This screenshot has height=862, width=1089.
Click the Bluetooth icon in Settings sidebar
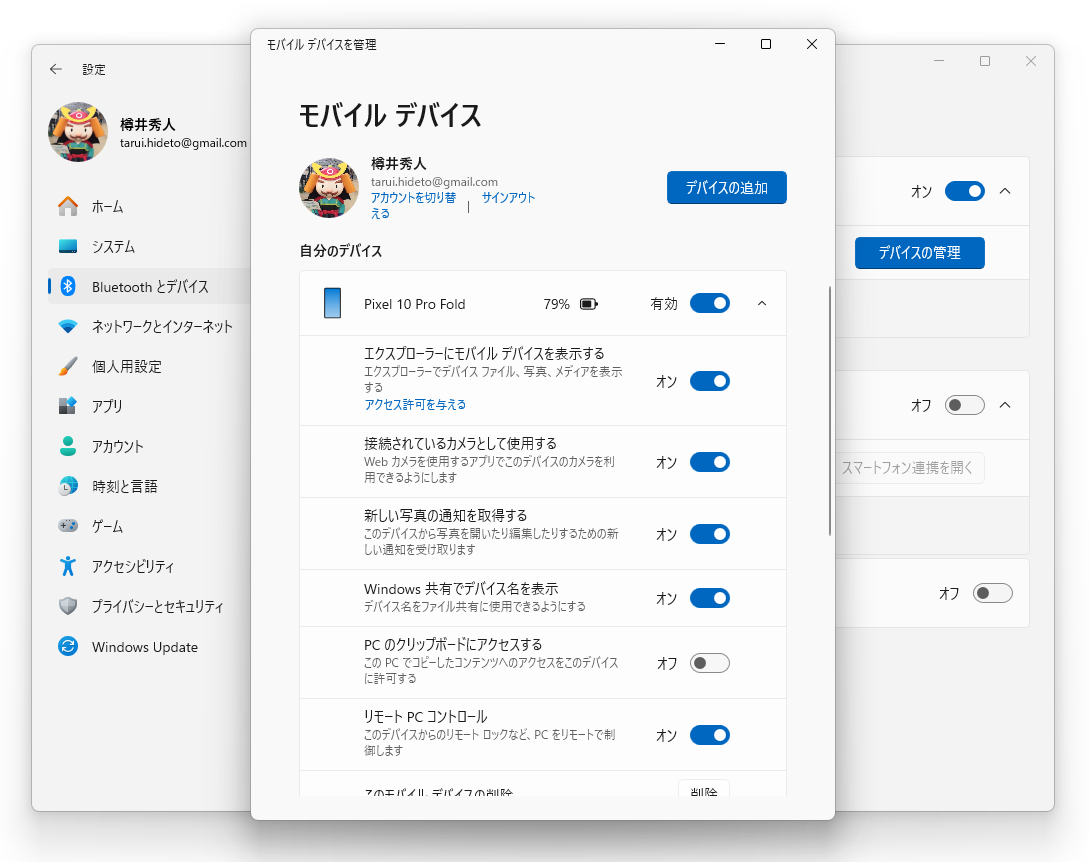68,286
